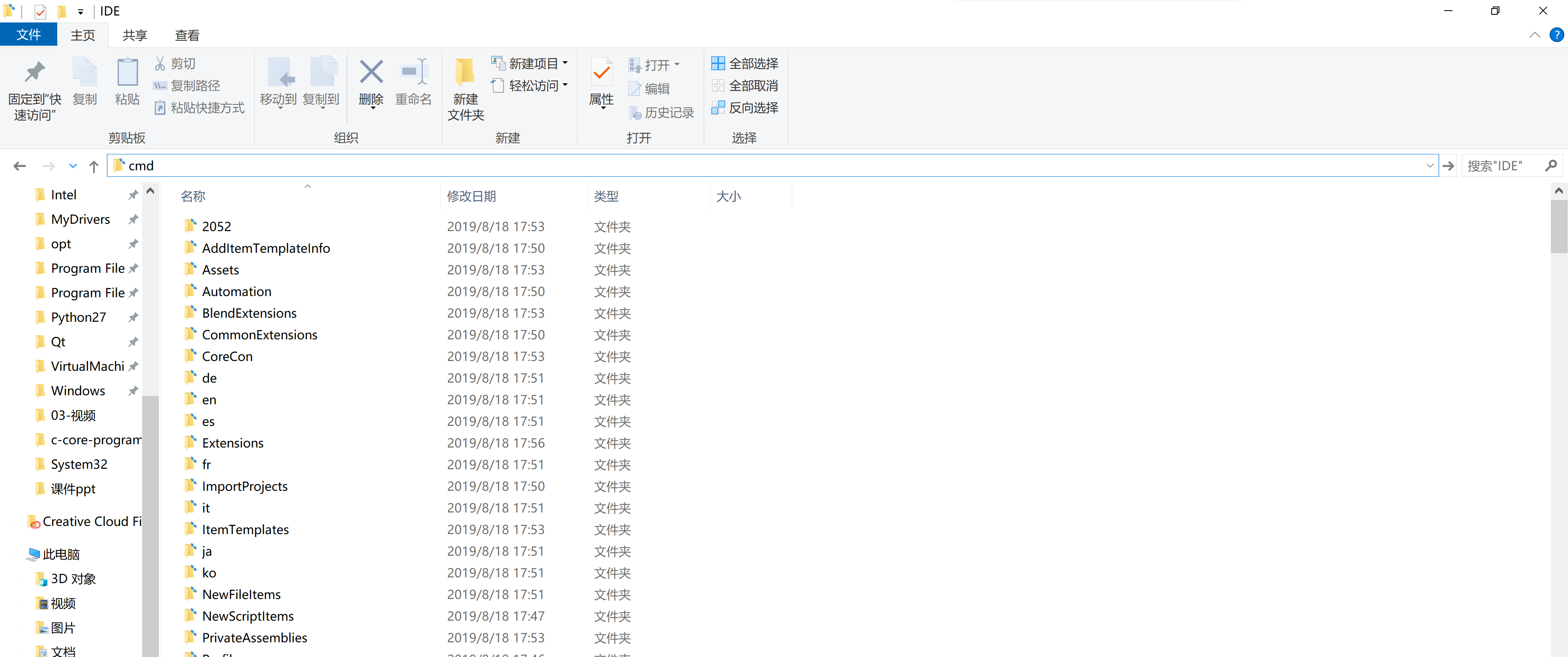This screenshot has width=1568, height=657.
Task: Click navigation pane scroll-up arrow
Action: click(x=150, y=191)
